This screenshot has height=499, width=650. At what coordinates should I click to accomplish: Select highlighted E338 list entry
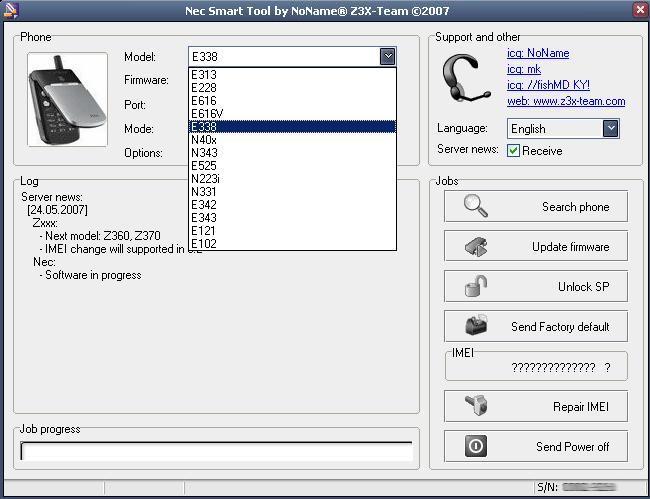pos(292,126)
